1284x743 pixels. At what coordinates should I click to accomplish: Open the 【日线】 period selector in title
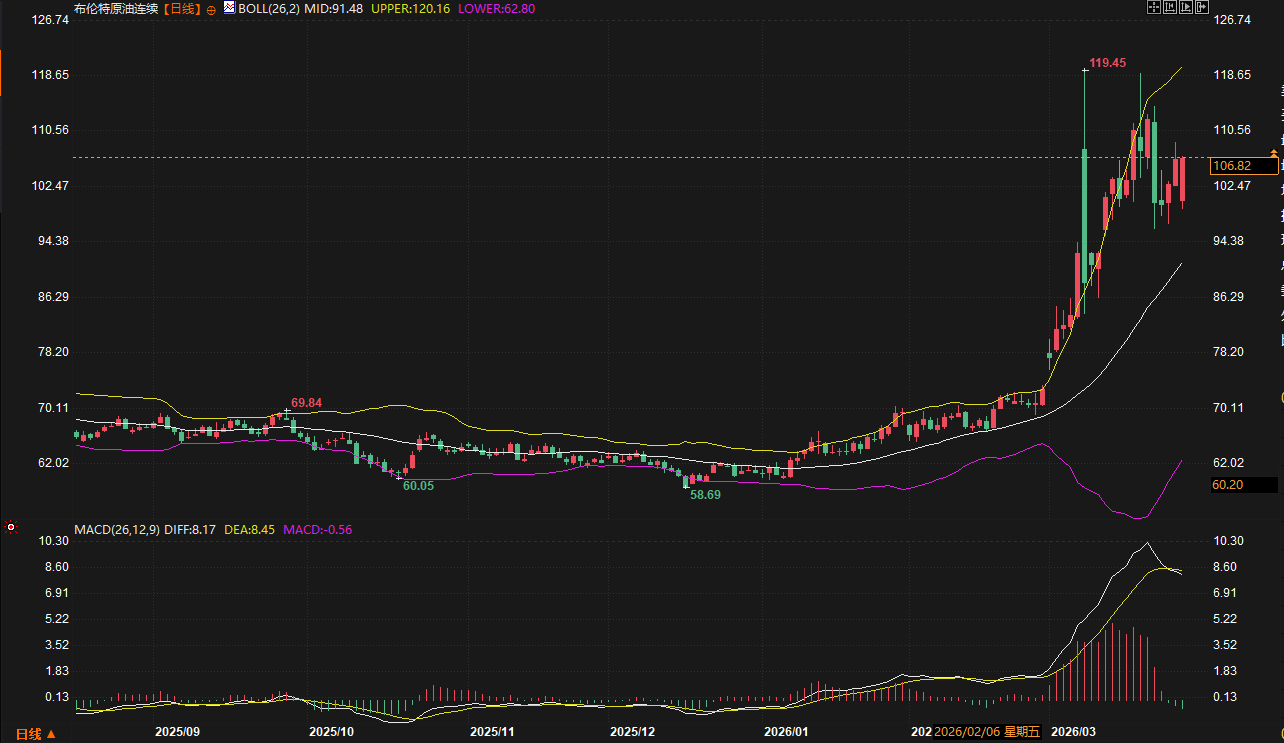(x=183, y=8)
